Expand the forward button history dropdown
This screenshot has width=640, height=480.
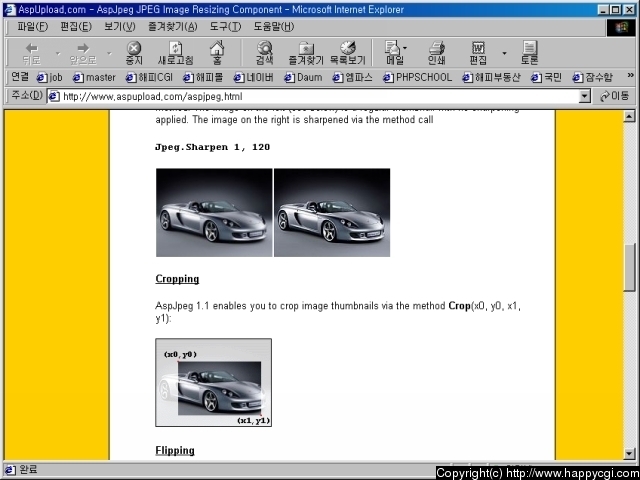point(109,53)
